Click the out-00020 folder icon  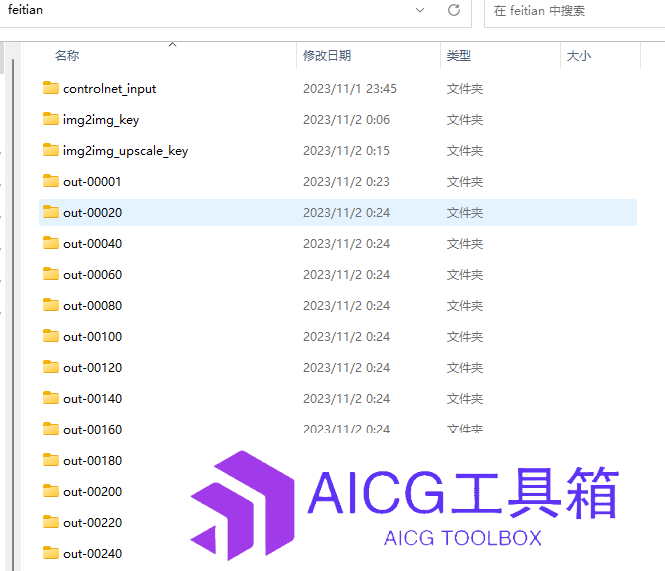[x=51, y=212]
